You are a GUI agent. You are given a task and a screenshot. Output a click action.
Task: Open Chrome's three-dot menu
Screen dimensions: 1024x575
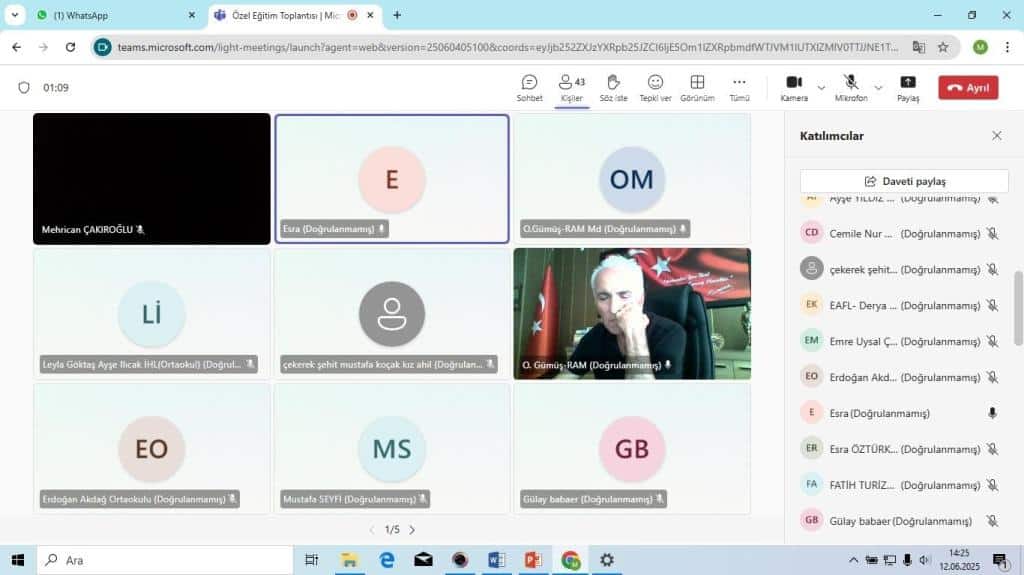point(1007,47)
